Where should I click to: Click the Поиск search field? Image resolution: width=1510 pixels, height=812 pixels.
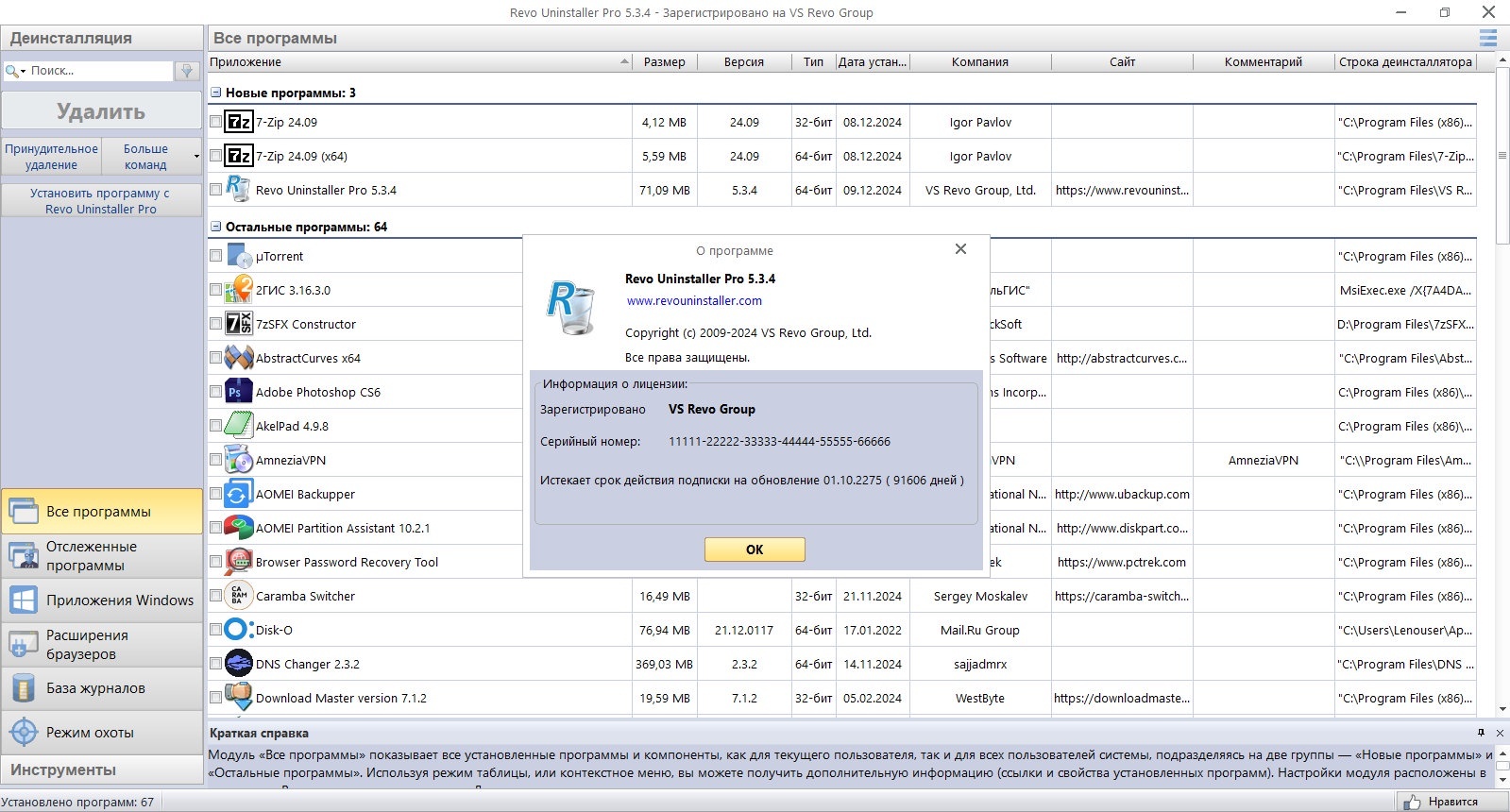pyautogui.click(x=101, y=71)
